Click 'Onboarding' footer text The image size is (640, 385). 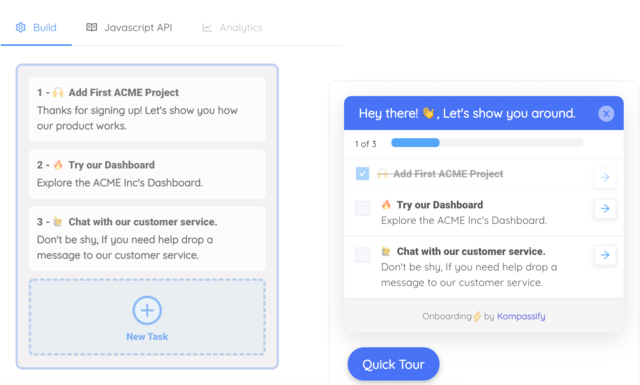tap(447, 316)
